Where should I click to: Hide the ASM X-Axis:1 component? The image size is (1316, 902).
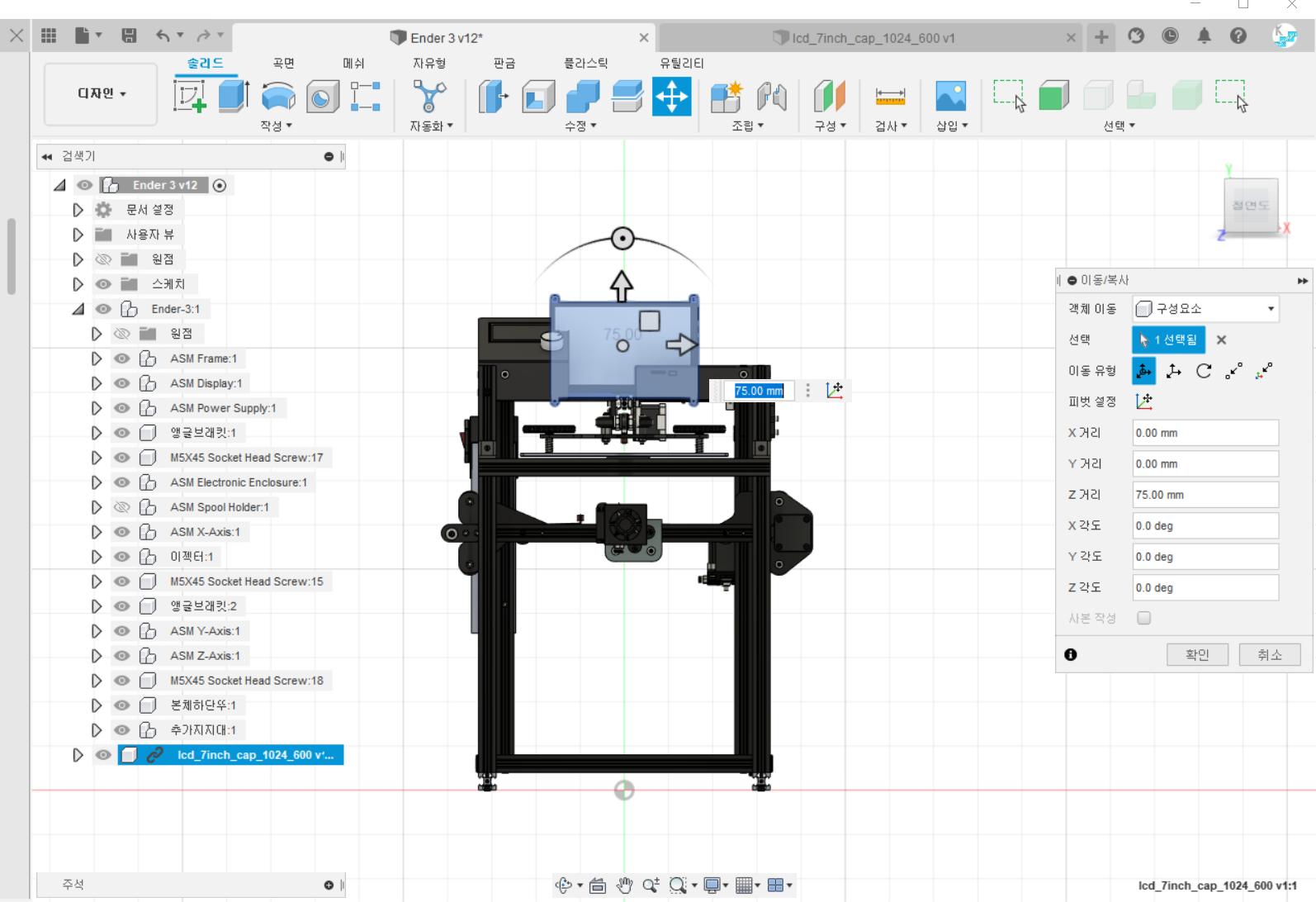[122, 532]
